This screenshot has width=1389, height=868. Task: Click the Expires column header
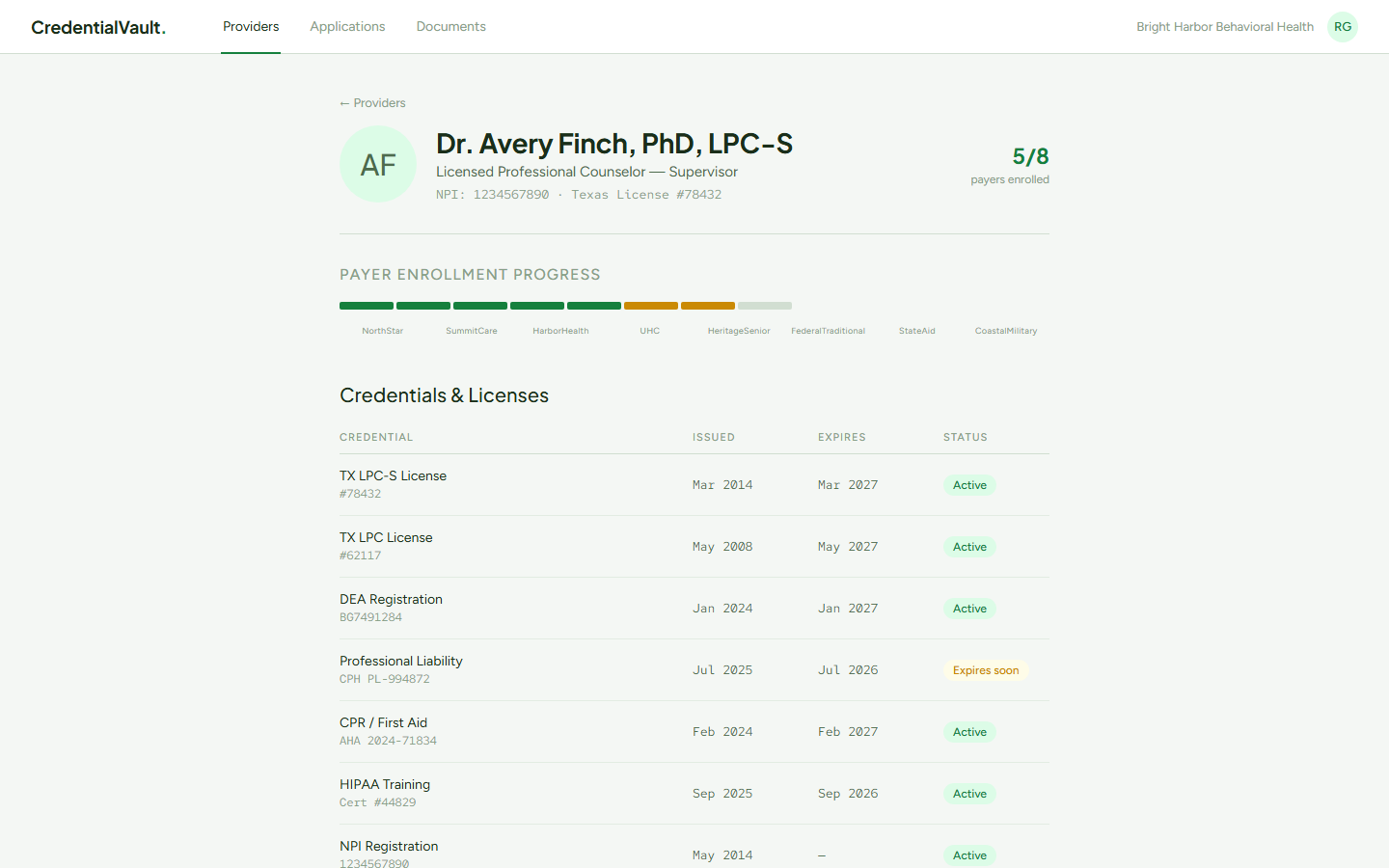tap(842, 437)
